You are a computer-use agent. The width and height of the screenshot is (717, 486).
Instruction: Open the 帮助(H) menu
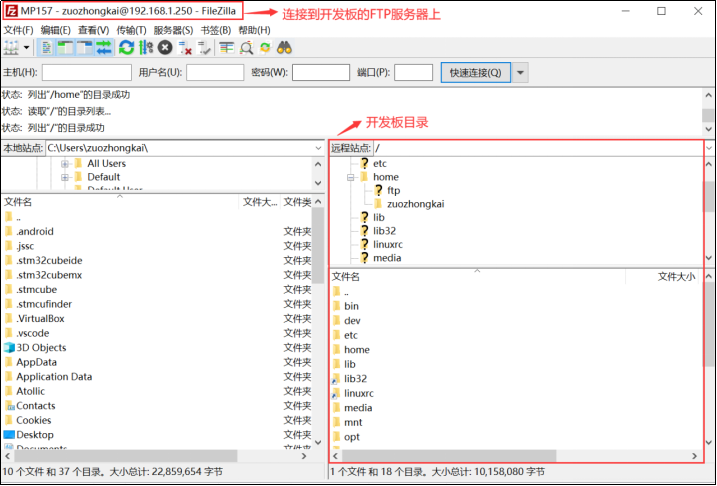pos(255,30)
